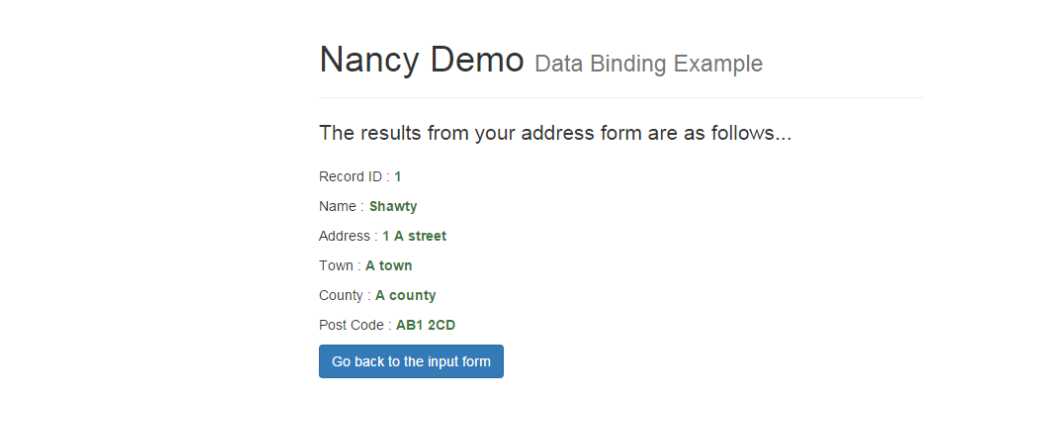The image size is (1061, 421).
Task: Select the name value Shawty
Action: point(393,206)
